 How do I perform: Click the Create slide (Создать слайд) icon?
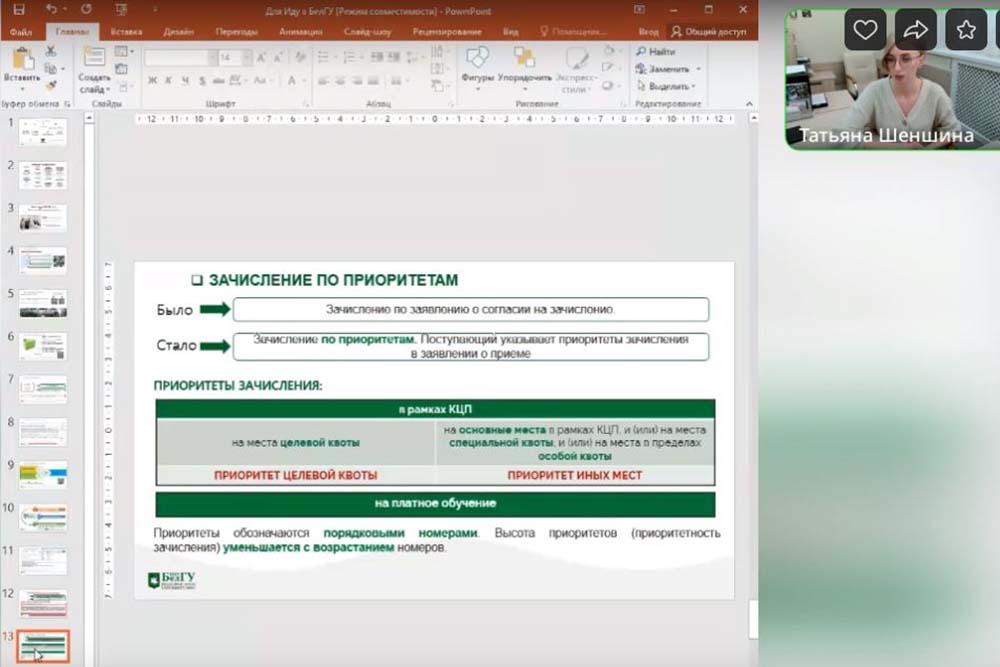(94, 66)
